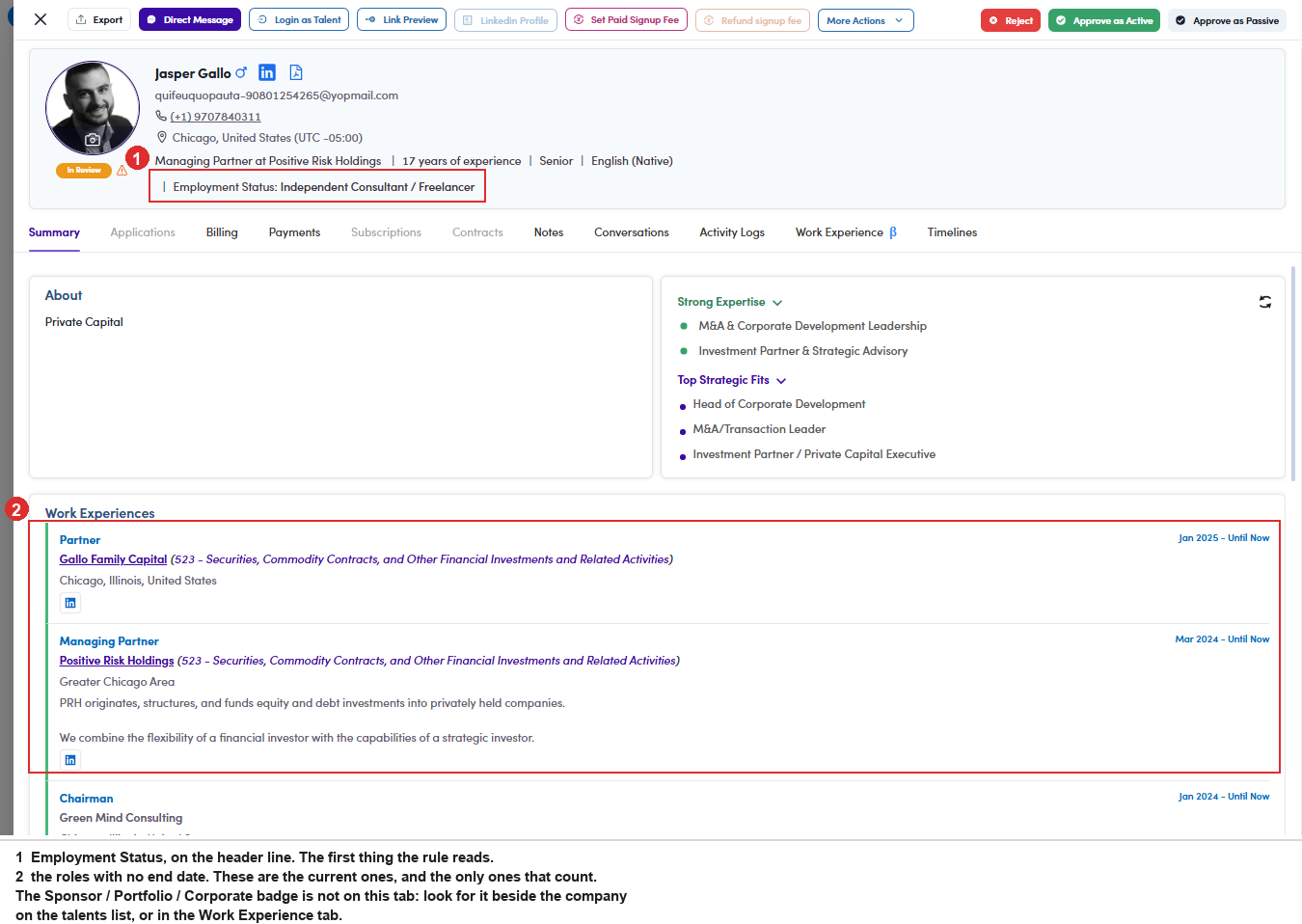Click the "Chairman" role title
Screen dimensions: 1302x924
tap(87, 799)
